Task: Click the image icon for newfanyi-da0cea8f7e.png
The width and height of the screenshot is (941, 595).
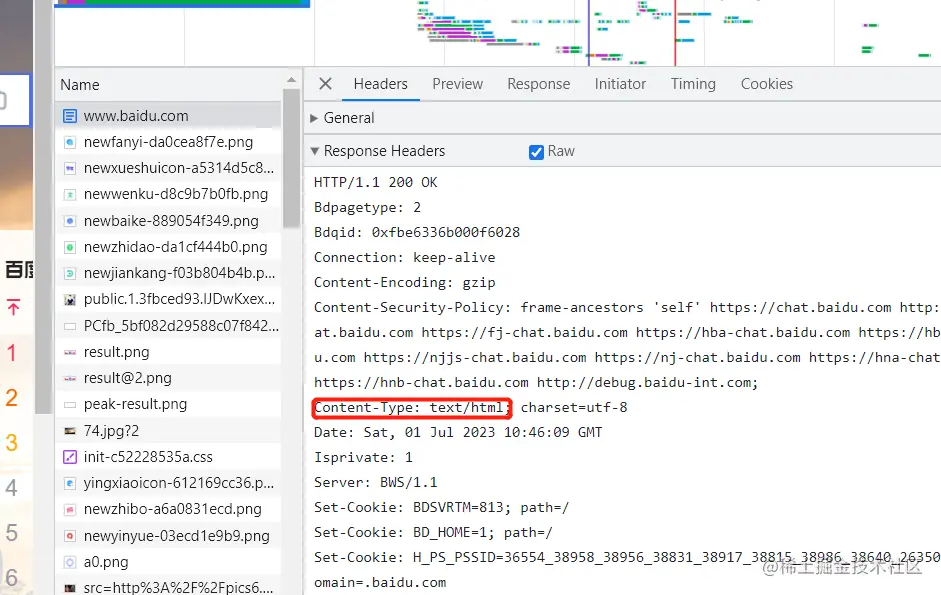Action: [x=70, y=142]
